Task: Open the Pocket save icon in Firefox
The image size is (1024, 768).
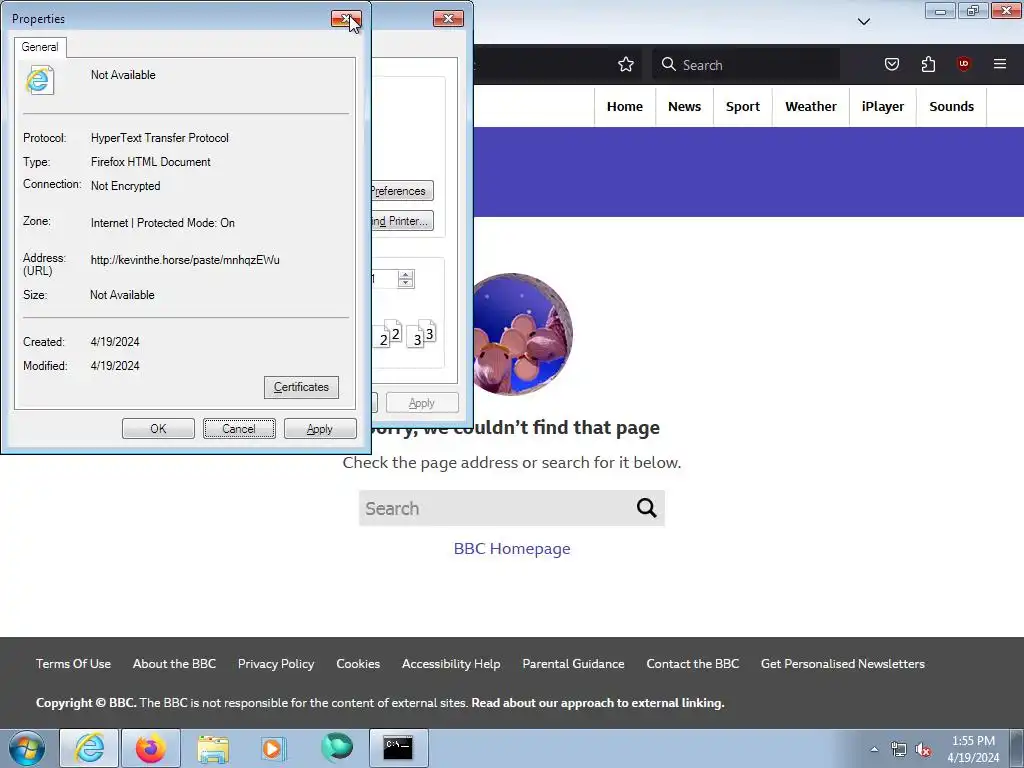Action: click(891, 64)
